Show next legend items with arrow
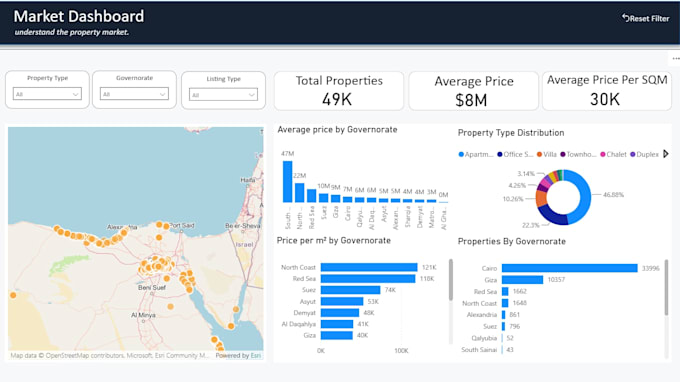This screenshot has width=680, height=382. 666,154
